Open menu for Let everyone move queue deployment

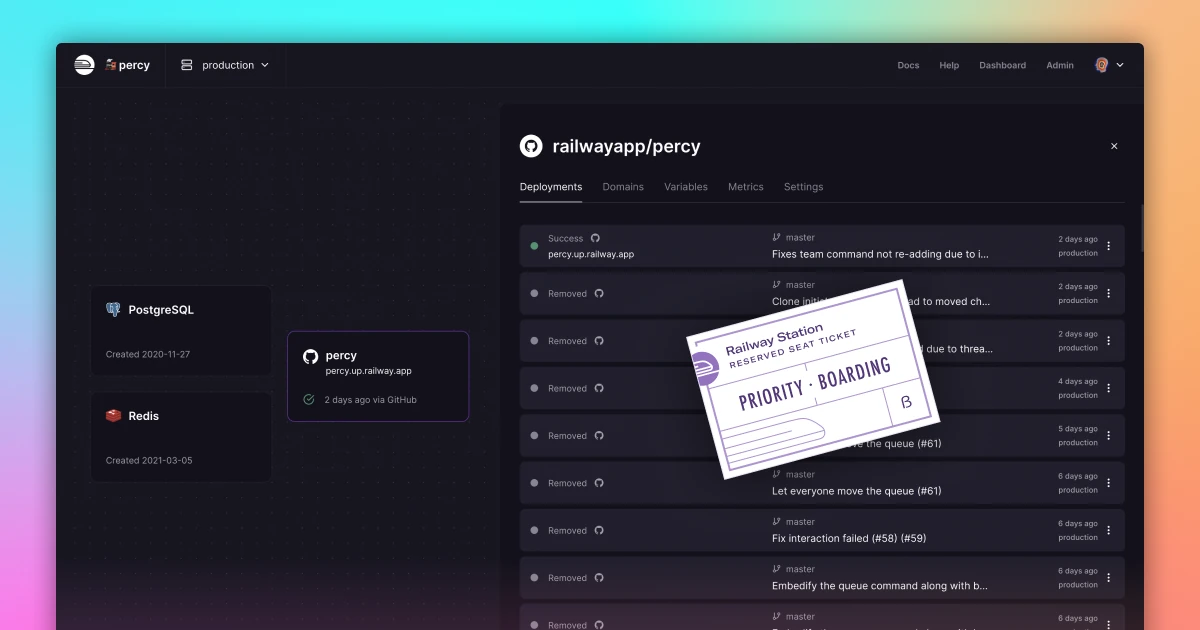click(1108, 483)
